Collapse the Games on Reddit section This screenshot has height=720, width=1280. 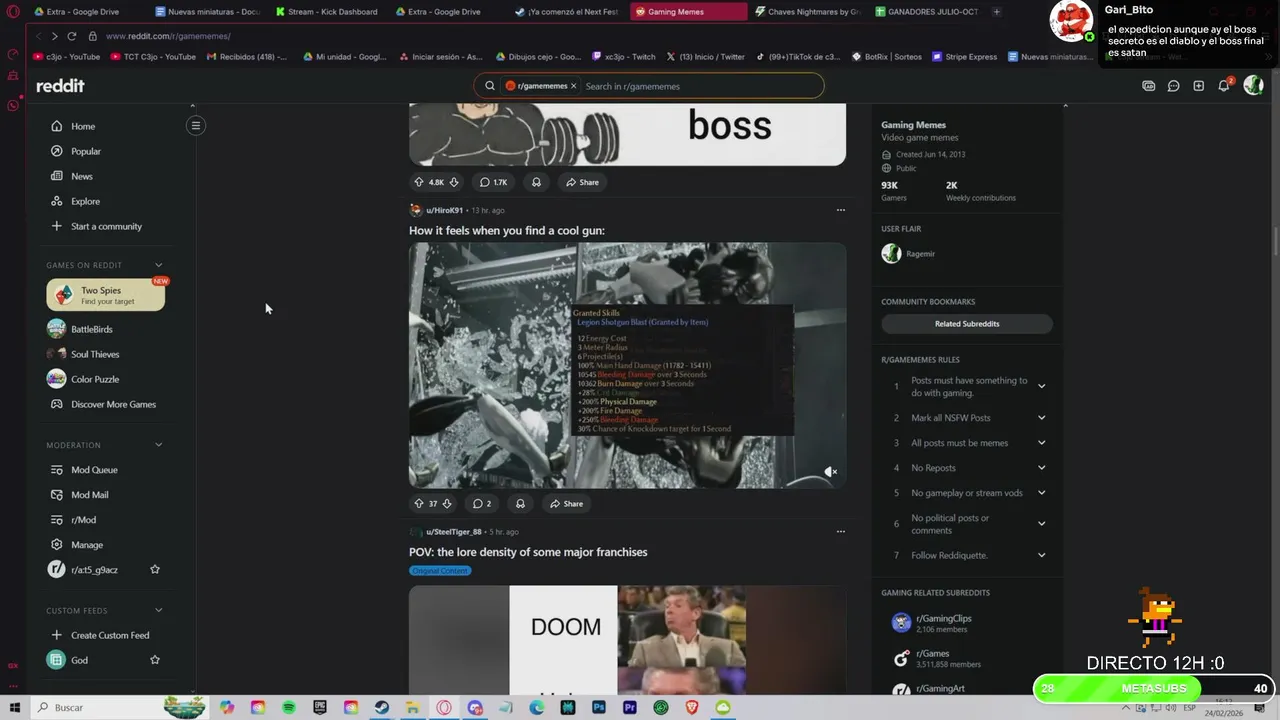click(x=158, y=265)
